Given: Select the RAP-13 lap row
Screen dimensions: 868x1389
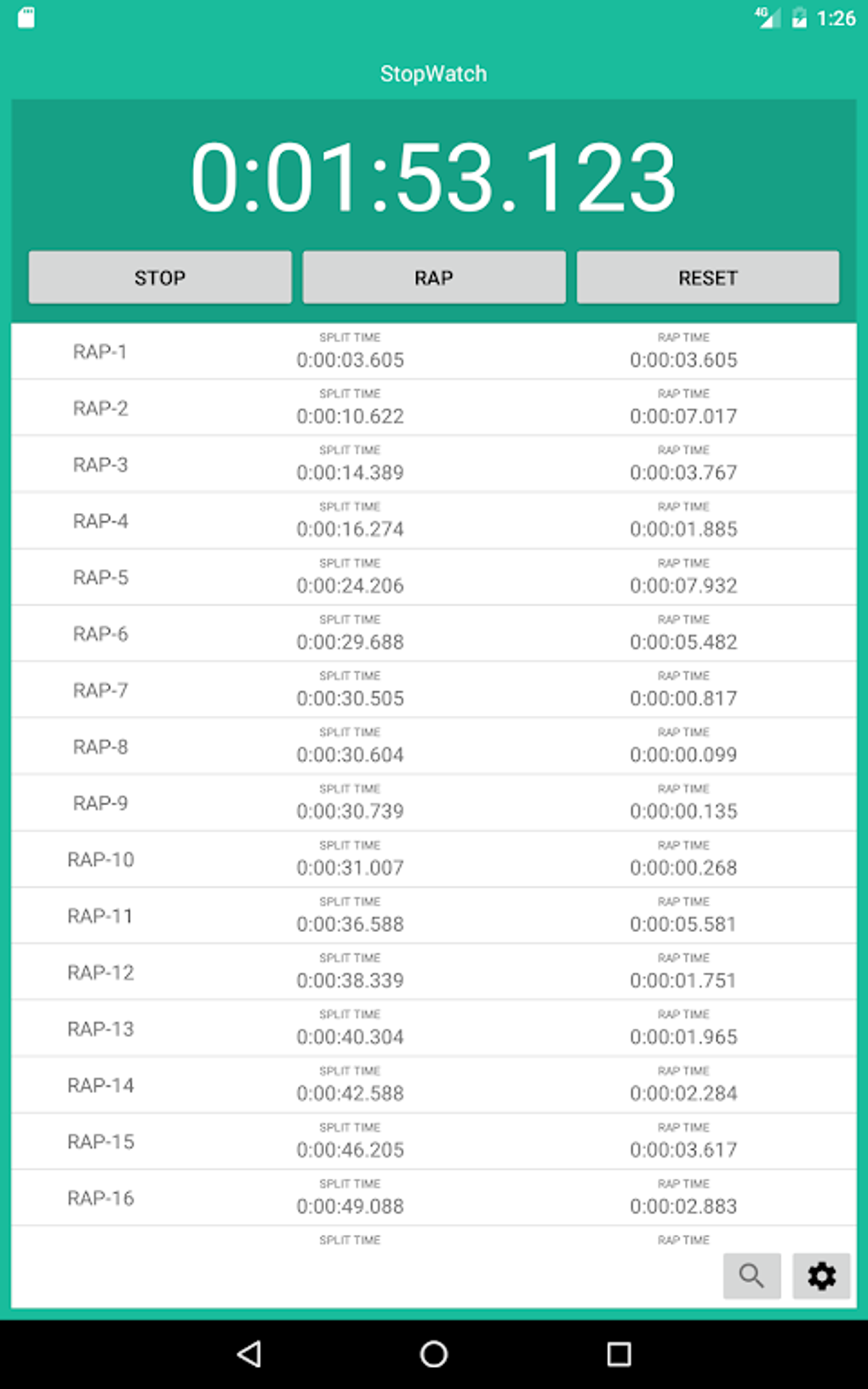Looking at the screenshot, I should (433, 1028).
